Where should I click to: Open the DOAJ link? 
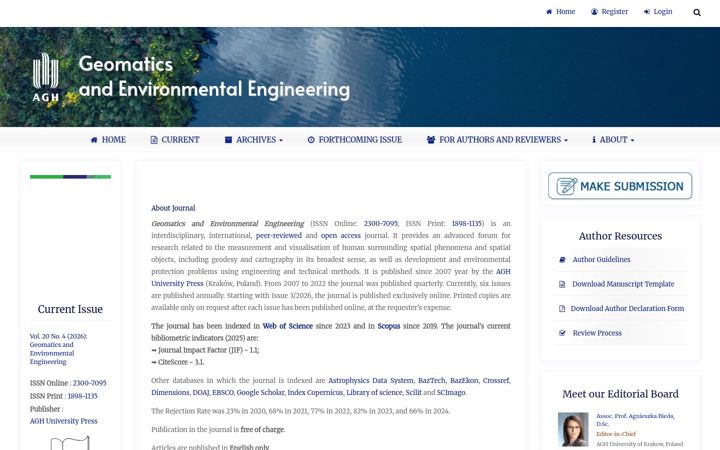click(201, 393)
